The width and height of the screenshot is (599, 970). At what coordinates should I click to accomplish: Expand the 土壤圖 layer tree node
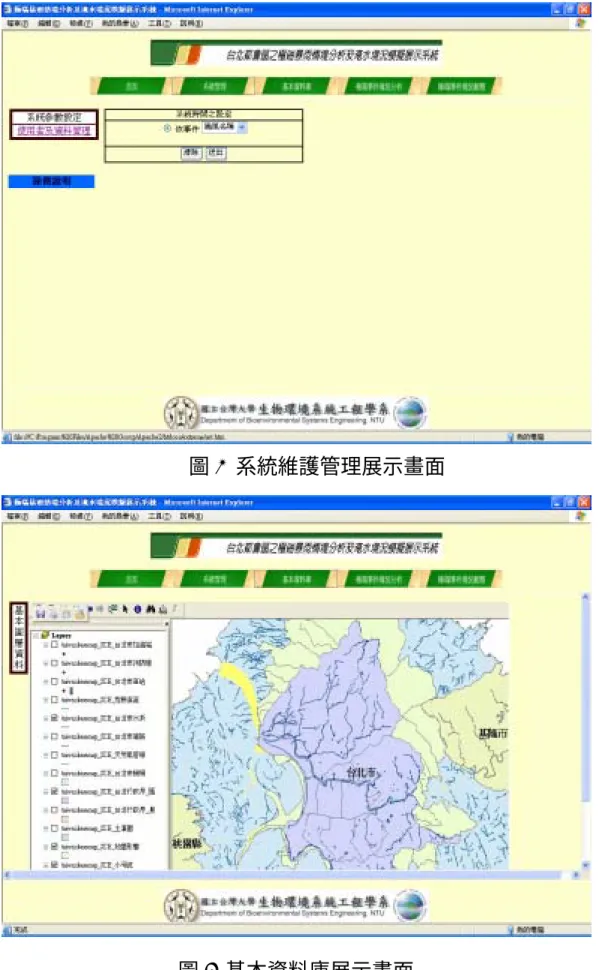(x=46, y=828)
